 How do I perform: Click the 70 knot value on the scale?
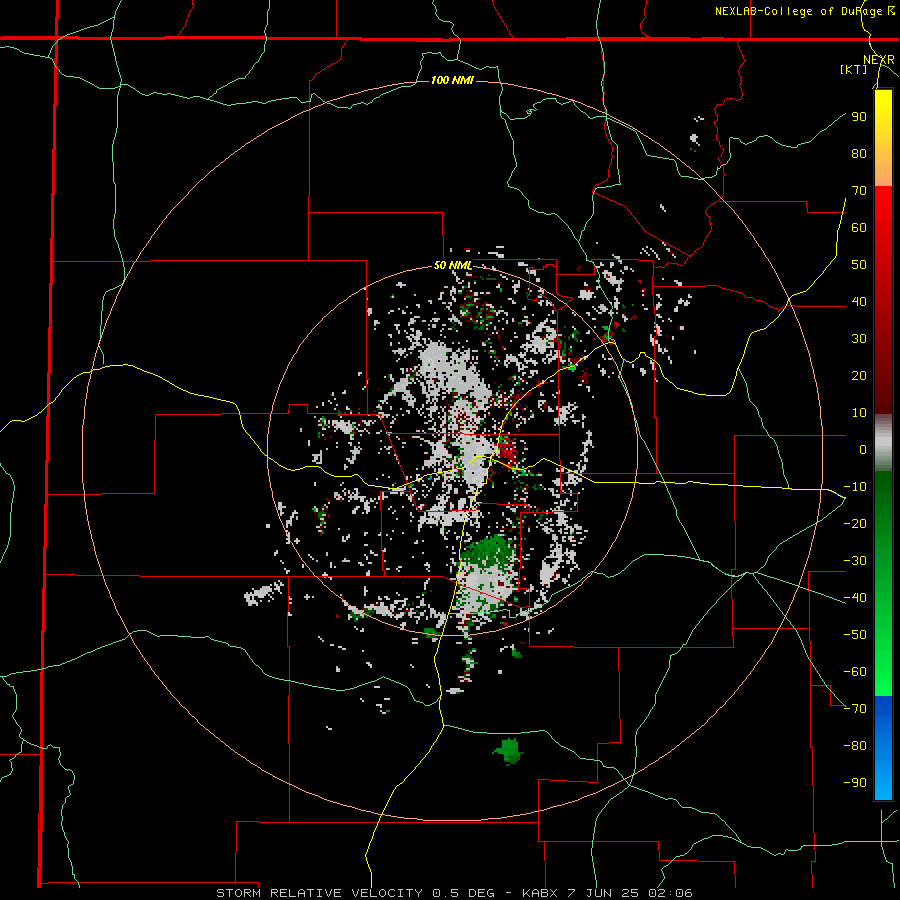(859, 191)
